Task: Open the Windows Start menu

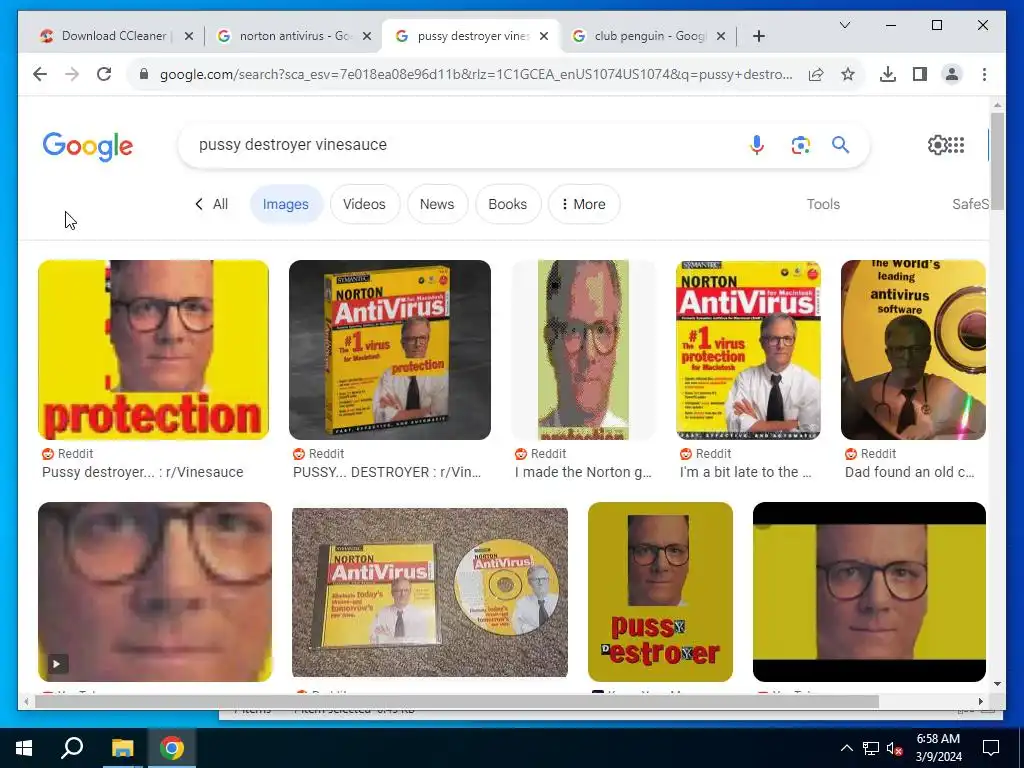Action: tap(24, 748)
